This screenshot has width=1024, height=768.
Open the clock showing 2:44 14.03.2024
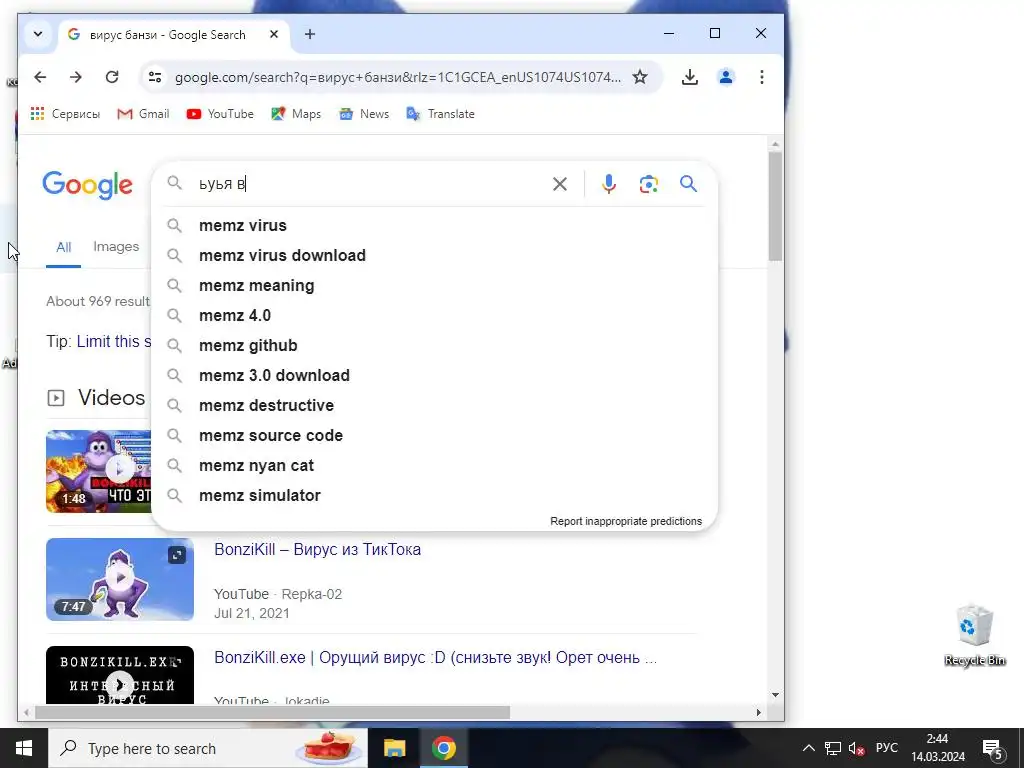[x=938, y=748]
